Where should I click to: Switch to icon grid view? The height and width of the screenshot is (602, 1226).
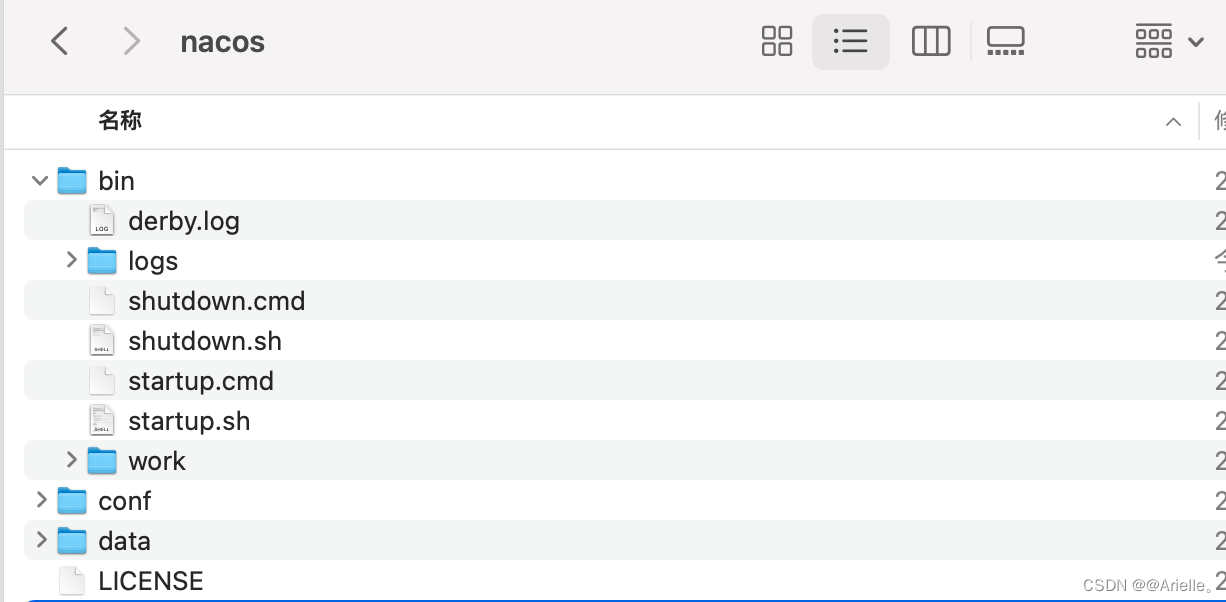(776, 42)
